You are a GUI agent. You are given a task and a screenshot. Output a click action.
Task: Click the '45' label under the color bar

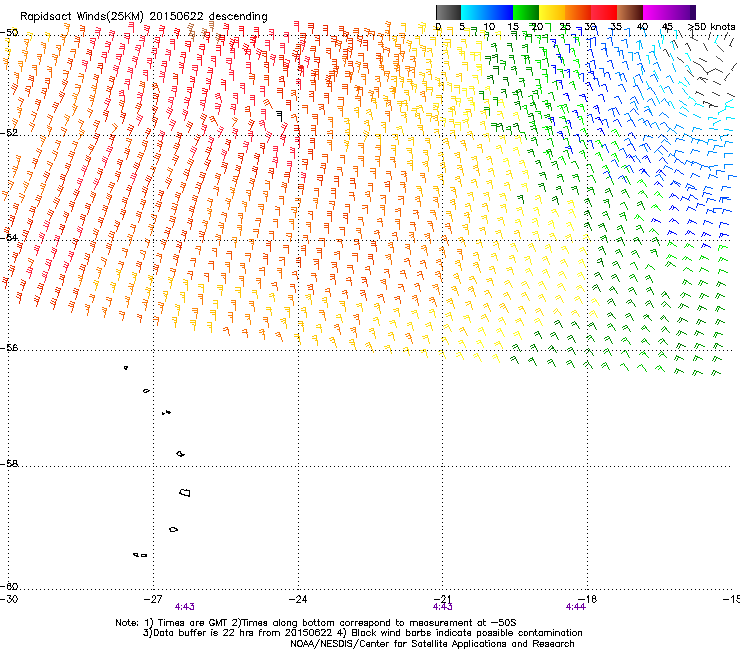click(x=667, y=26)
